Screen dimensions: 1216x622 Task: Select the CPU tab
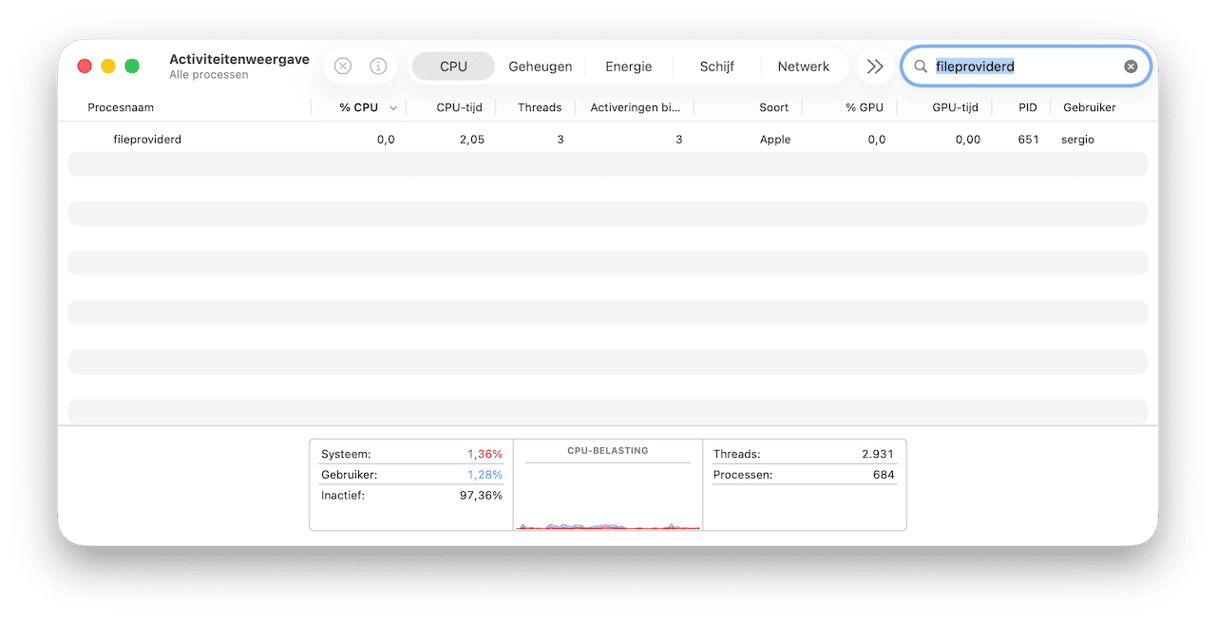click(x=453, y=66)
